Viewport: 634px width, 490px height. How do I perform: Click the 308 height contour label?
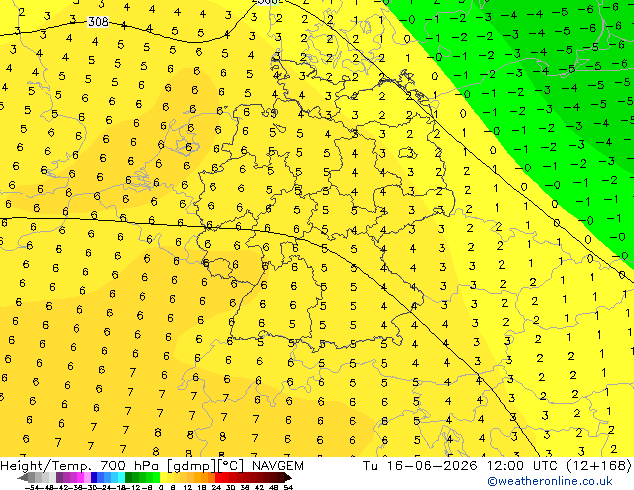(x=98, y=21)
